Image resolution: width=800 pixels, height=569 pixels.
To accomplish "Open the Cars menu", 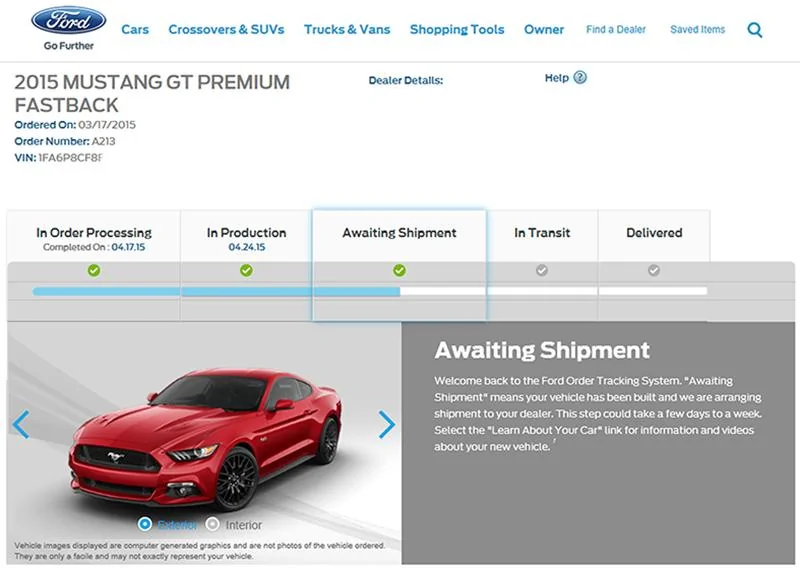I will click(x=135, y=30).
